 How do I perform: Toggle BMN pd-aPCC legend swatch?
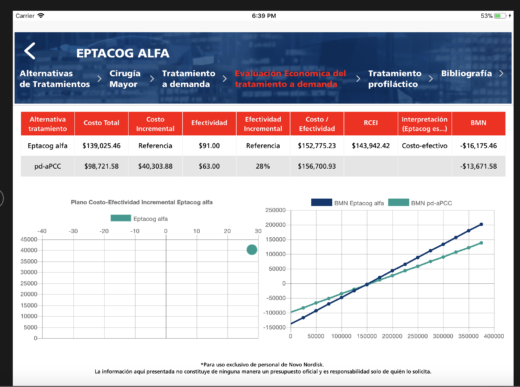point(398,202)
